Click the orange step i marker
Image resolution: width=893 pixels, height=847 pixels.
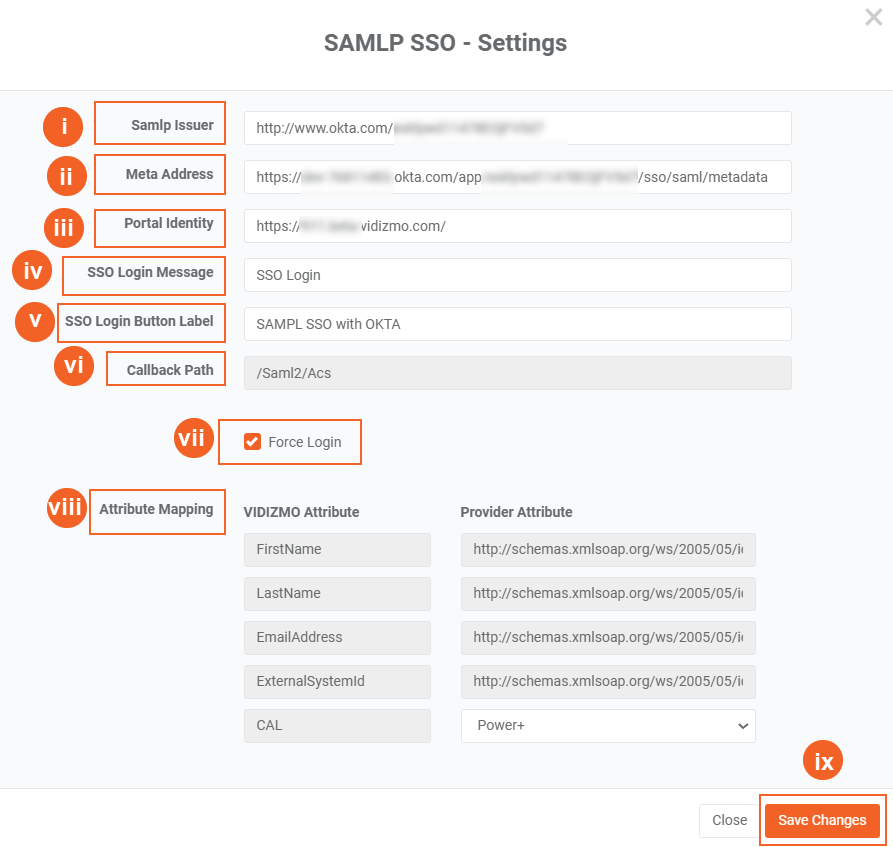tap(64, 126)
